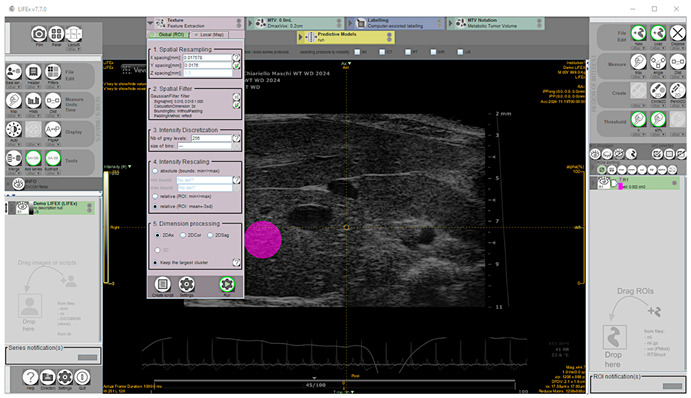This screenshot has height=398, width=691.
Task: Click the Dispose ROI X icon
Action: 678,33
